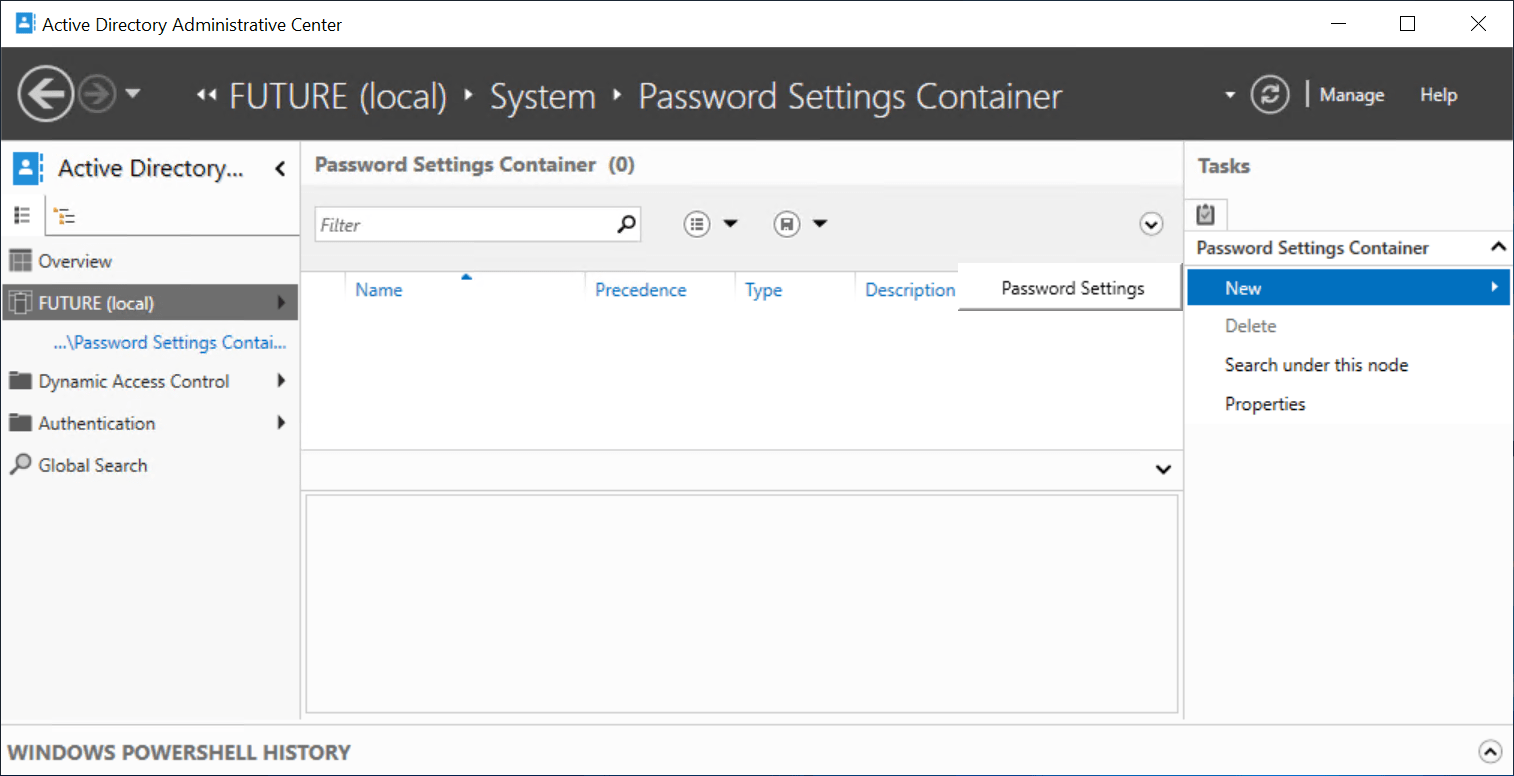The width and height of the screenshot is (1514, 776).
Task: Expand the Dynamic Access Control node
Action: 281,381
